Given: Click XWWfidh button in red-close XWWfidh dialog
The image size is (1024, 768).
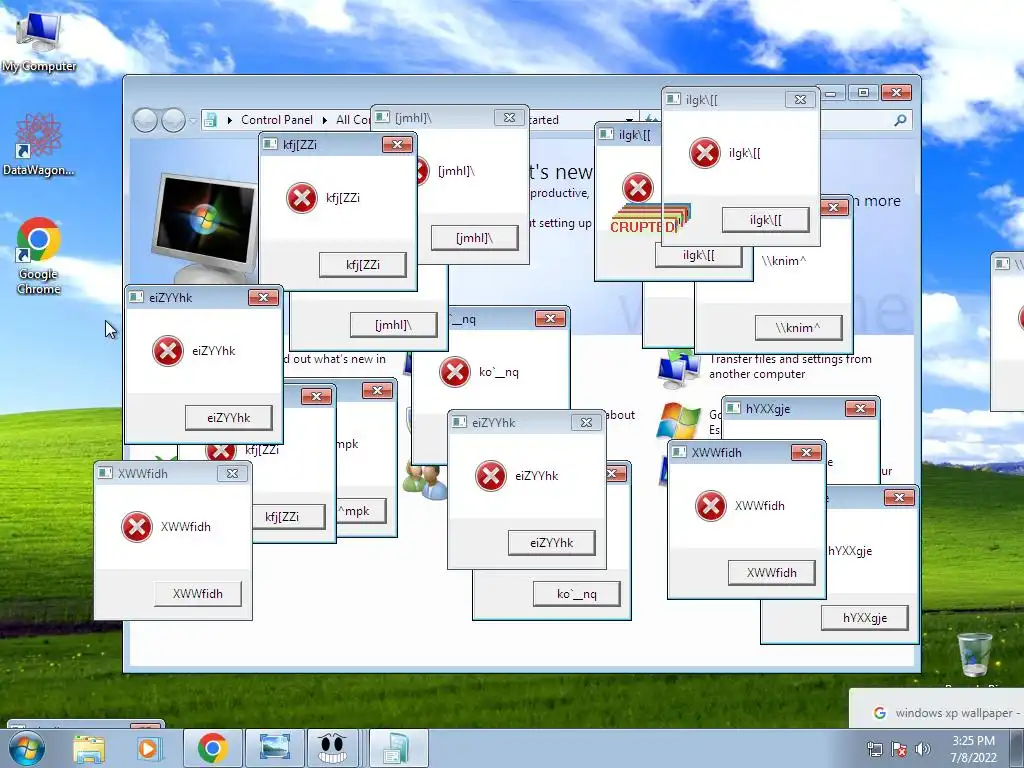Looking at the screenshot, I should (772, 573).
